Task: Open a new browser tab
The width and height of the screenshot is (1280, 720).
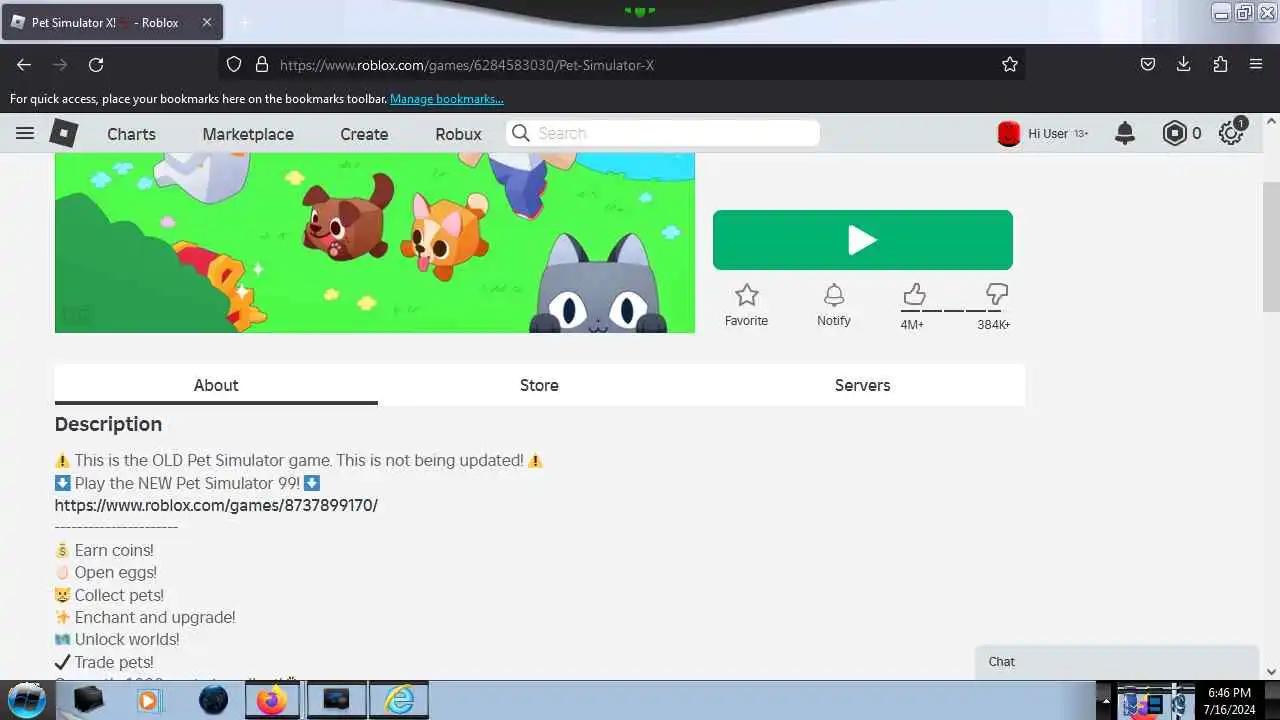Action: pyautogui.click(x=244, y=22)
